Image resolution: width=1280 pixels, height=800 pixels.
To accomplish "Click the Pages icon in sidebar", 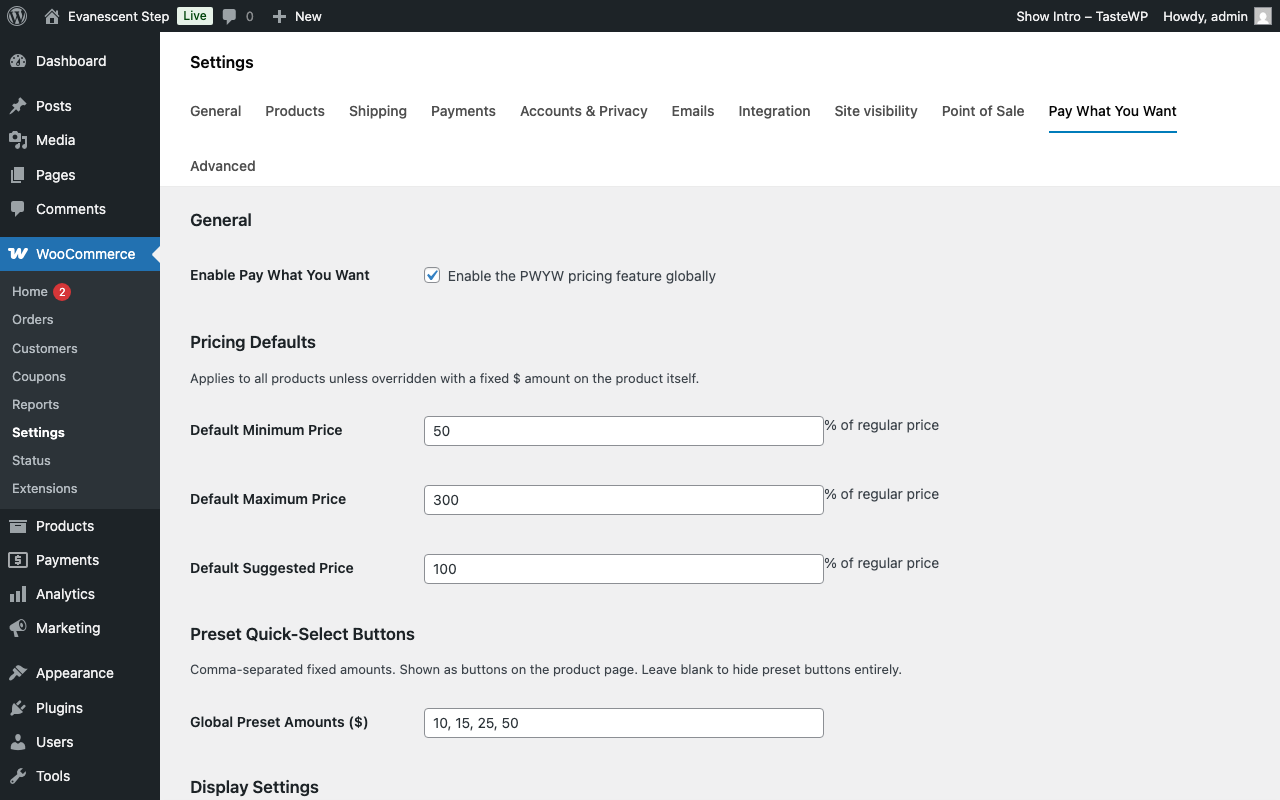I will pyautogui.click(x=18, y=175).
